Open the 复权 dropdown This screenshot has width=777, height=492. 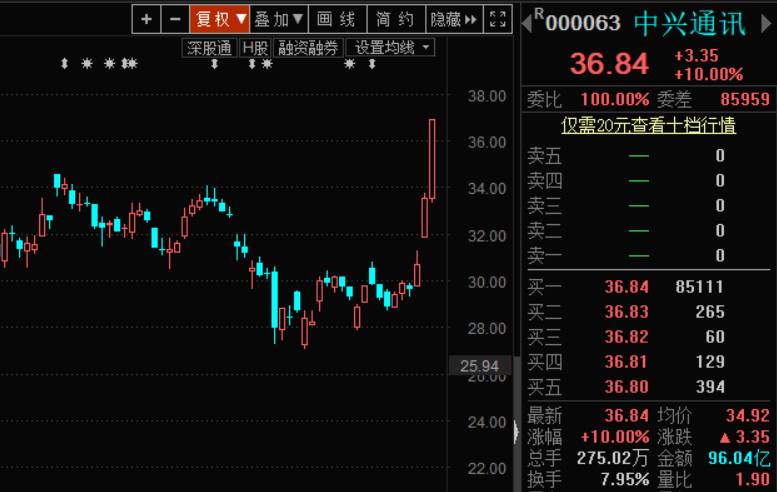click(220, 19)
